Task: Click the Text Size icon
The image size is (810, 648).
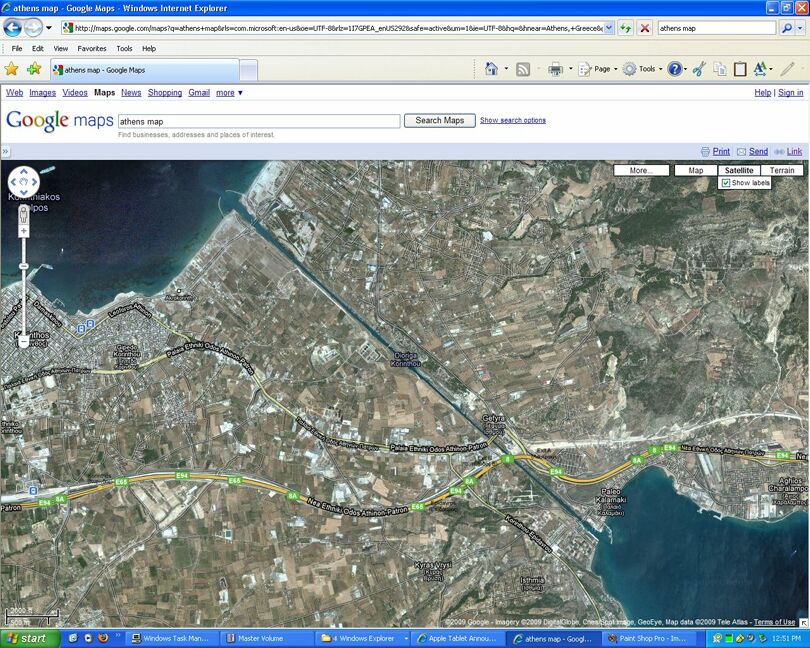Action: coord(760,69)
